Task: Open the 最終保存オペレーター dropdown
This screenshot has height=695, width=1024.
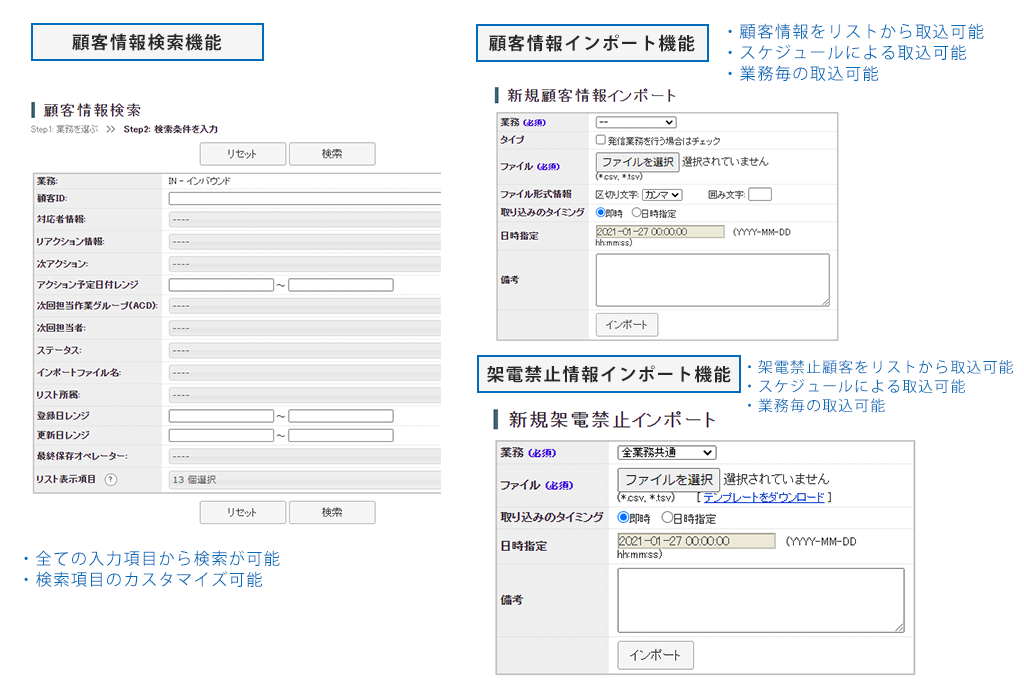Action: tap(304, 456)
